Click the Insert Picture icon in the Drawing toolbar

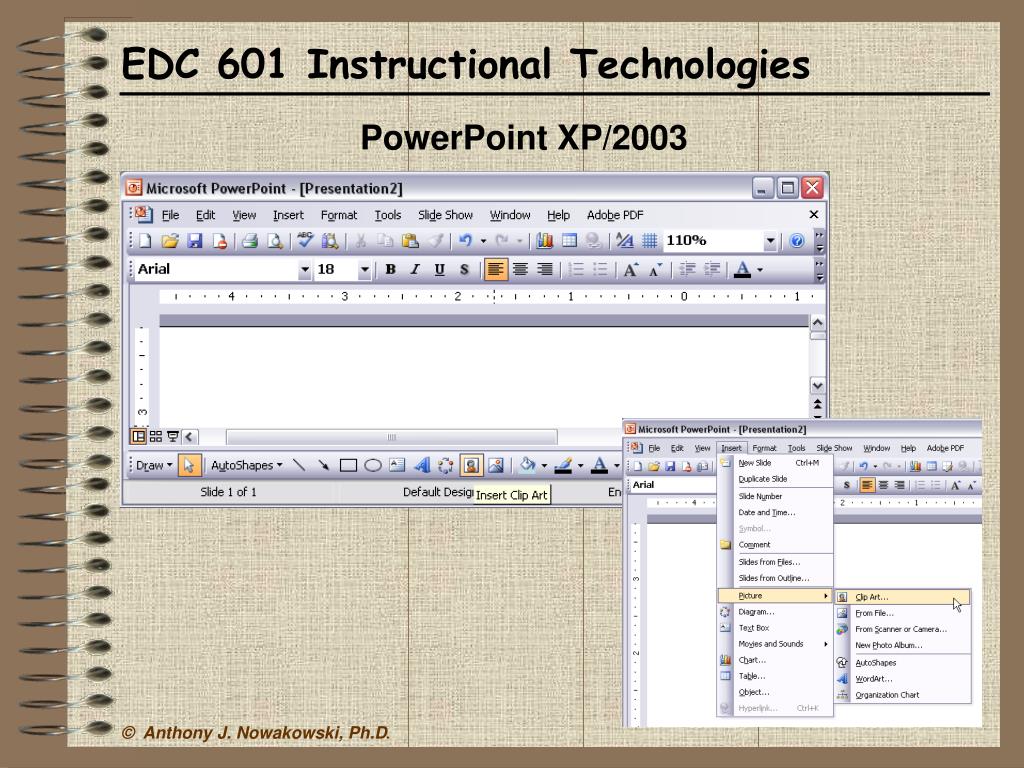tap(496, 465)
